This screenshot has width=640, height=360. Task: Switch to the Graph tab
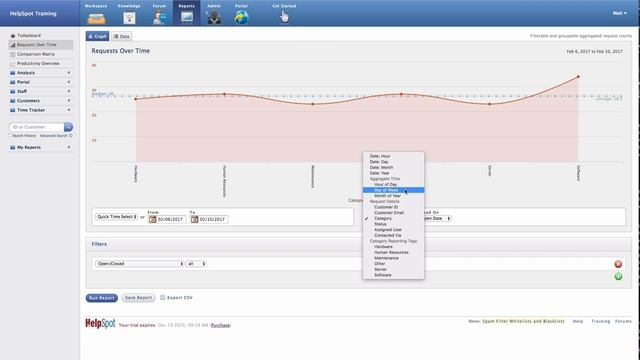[98, 36]
